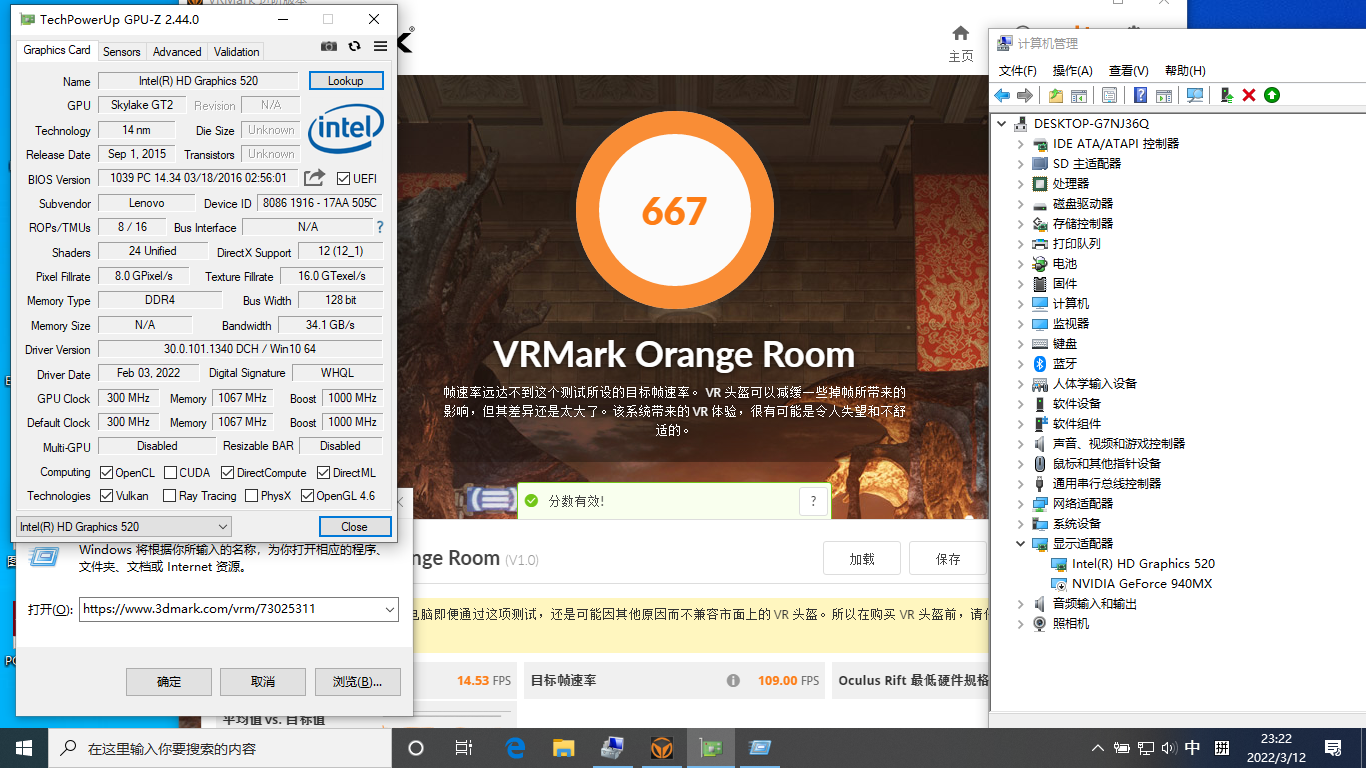Toggle the DirectCompute checkbox
Screen dimensions: 1366x768
[228, 473]
